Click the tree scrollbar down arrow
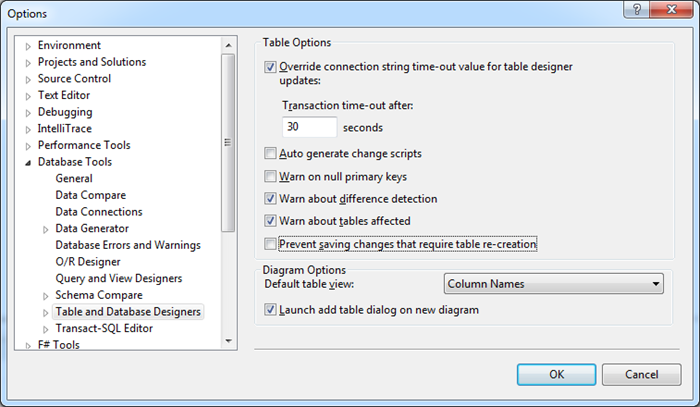Screen dimensions: 700x407 [x=228, y=341]
